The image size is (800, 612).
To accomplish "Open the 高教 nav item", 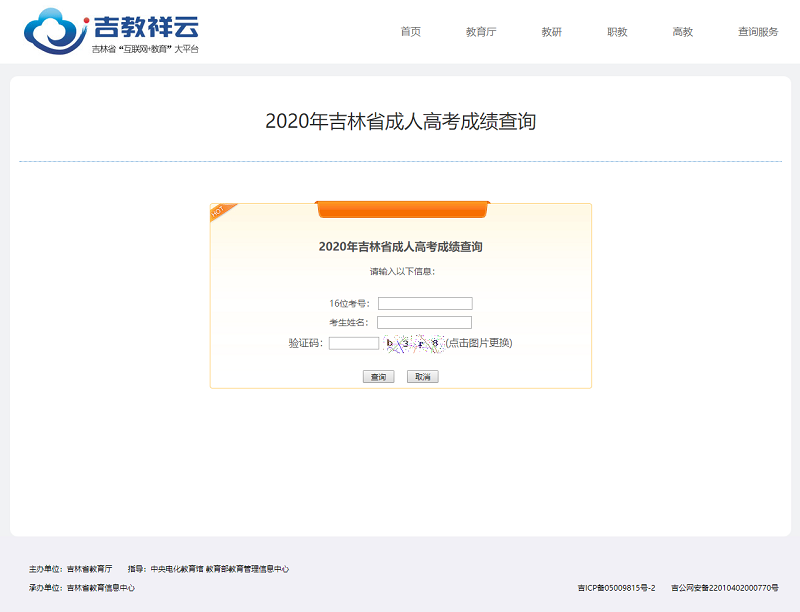I will pos(683,32).
